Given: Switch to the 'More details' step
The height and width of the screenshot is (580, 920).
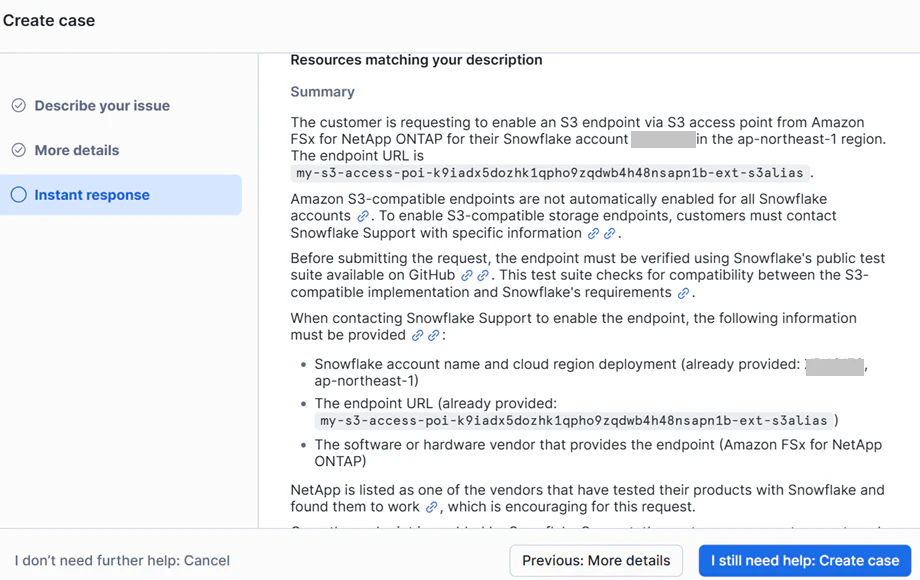Looking at the screenshot, I should point(77,151).
